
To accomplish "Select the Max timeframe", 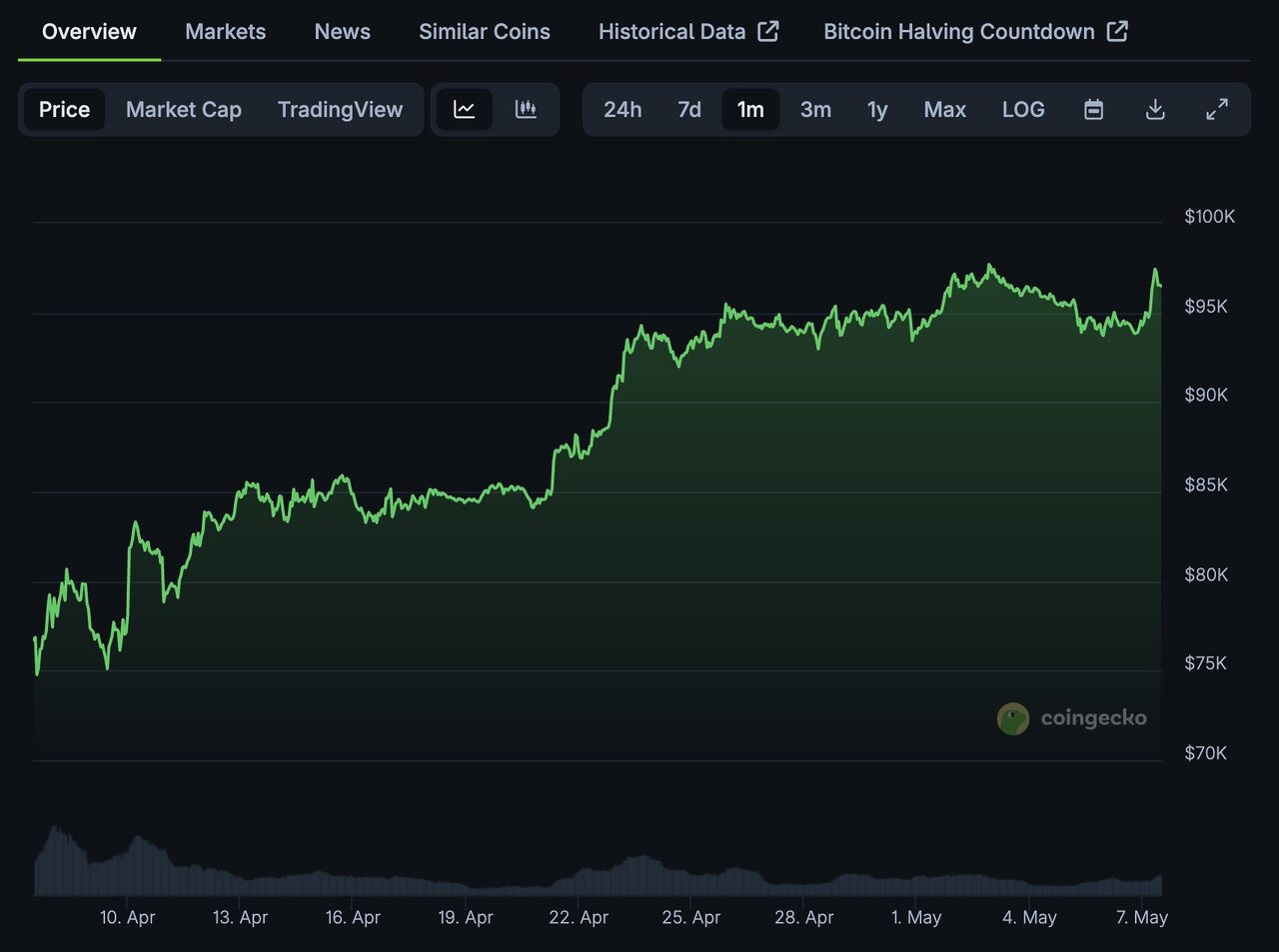I will click(x=944, y=110).
